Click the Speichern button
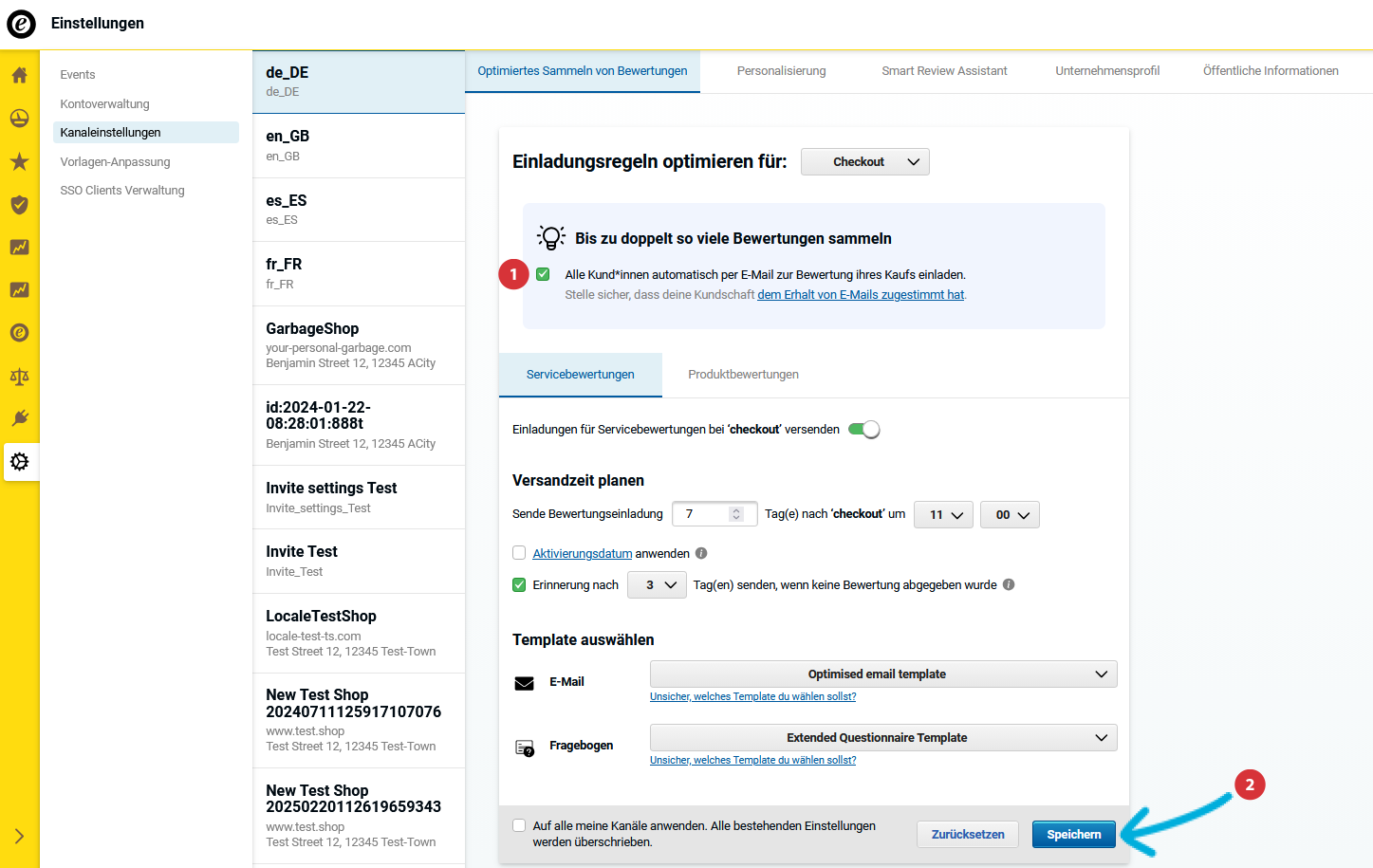The width and height of the screenshot is (1373, 868). [1073, 834]
